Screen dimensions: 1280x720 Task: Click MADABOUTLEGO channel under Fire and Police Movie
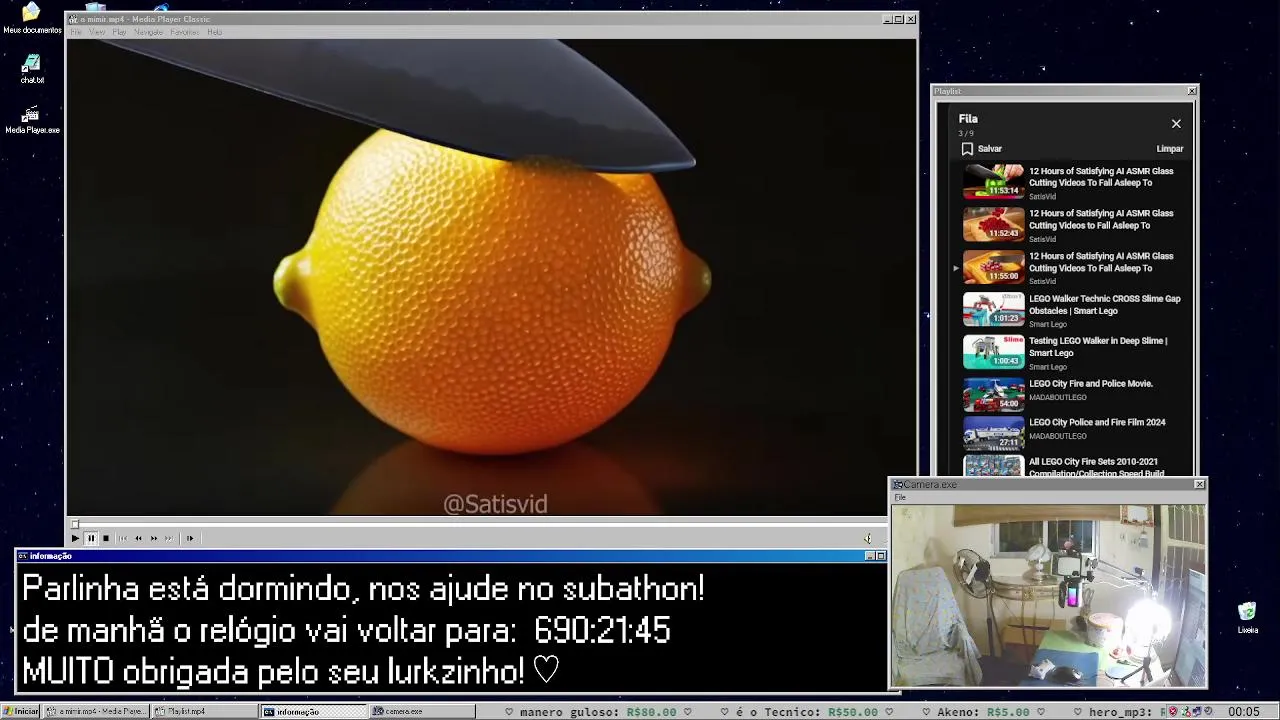[x=1057, y=398]
